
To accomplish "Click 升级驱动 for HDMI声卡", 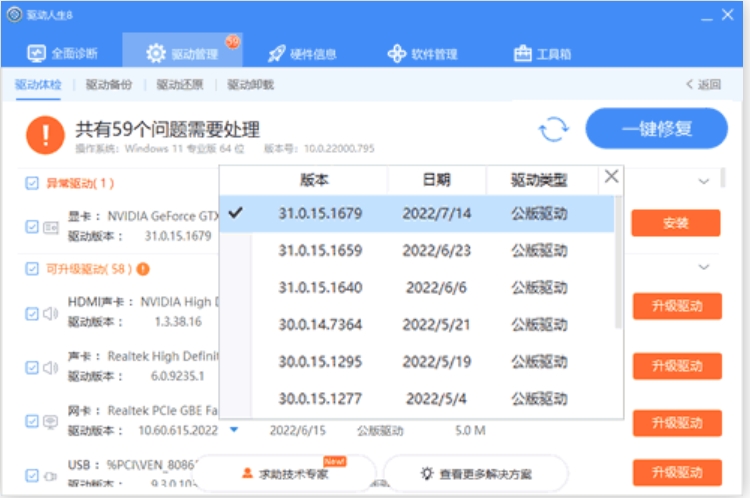I will tap(677, 306).
